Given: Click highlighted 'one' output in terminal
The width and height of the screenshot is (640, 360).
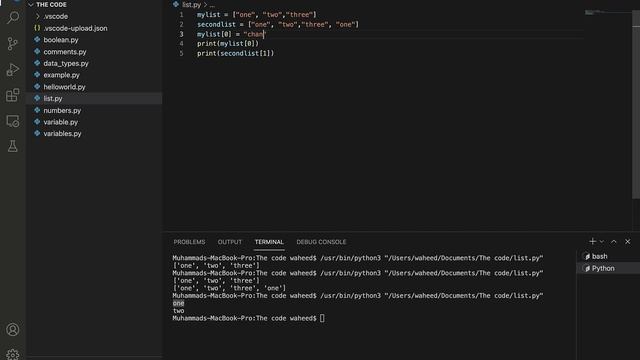Looking at the screenshot, I should 178,303.
